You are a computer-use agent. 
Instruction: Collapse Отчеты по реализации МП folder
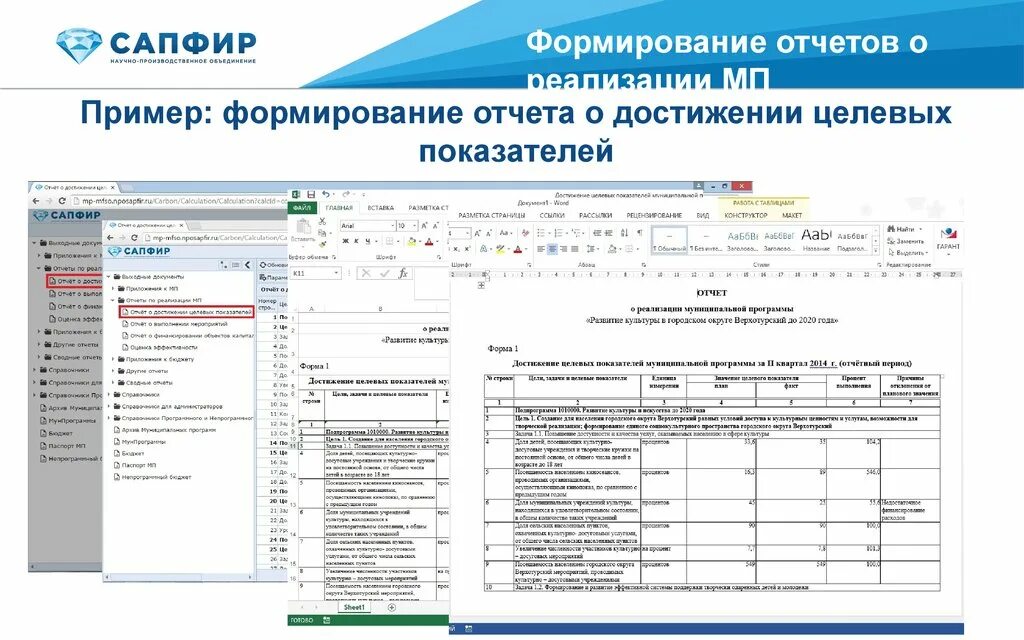pos(113,300)
